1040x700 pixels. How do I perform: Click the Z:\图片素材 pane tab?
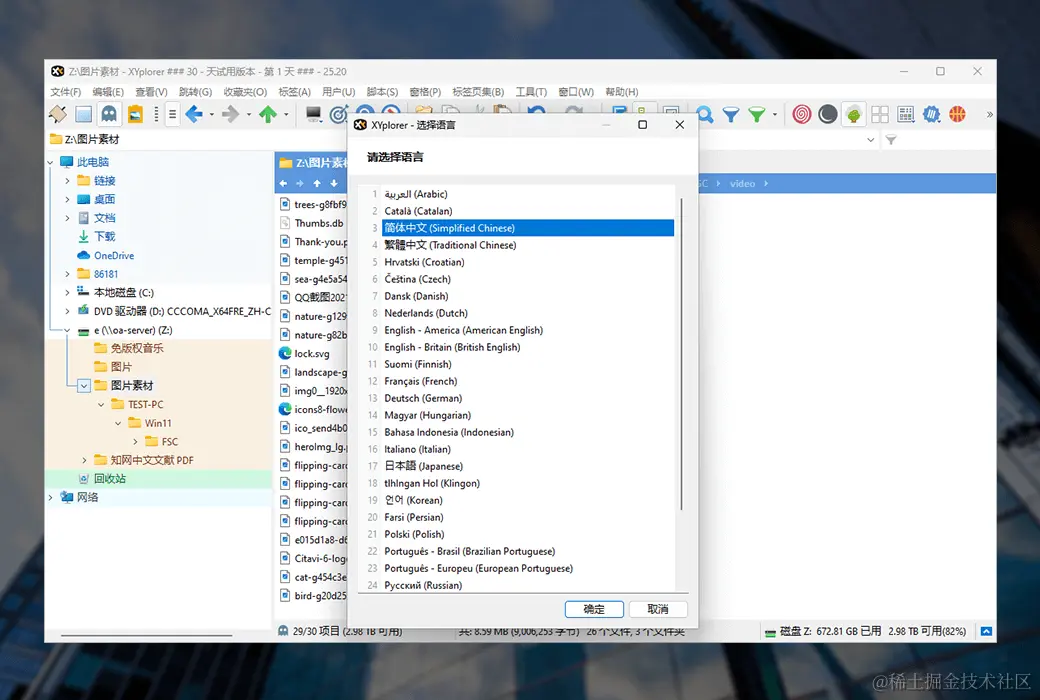[312, 163]
